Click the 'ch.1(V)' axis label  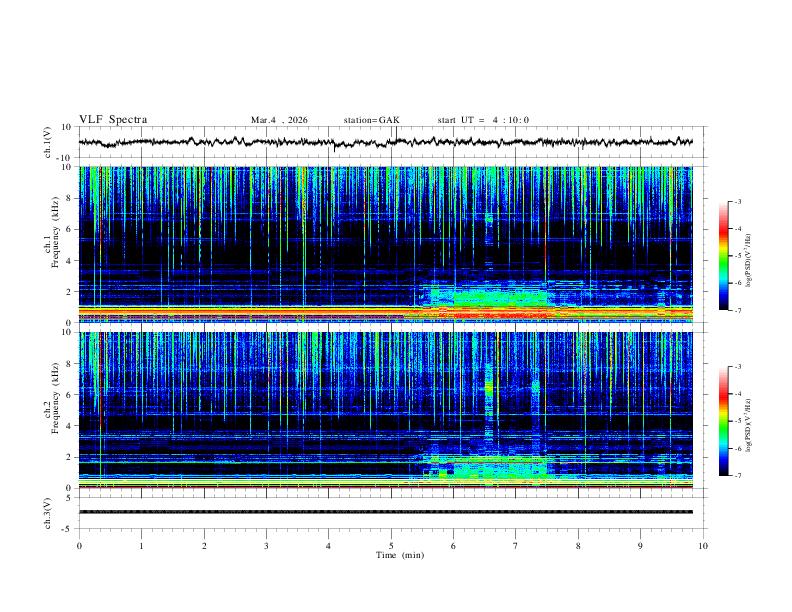pyautogui.click(x=48, y=142)
